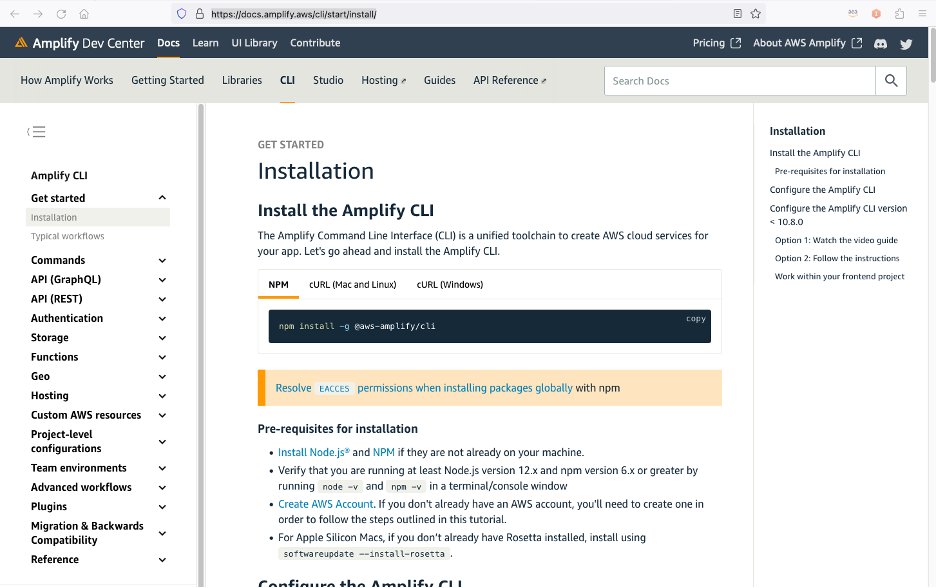Open the Create AWS Account link

coord(325,504)
